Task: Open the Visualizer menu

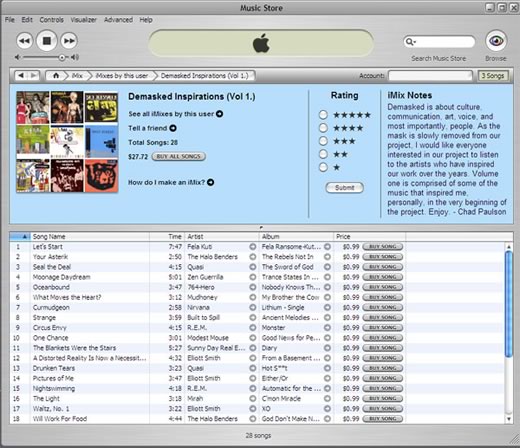Action: click(83, 20)
